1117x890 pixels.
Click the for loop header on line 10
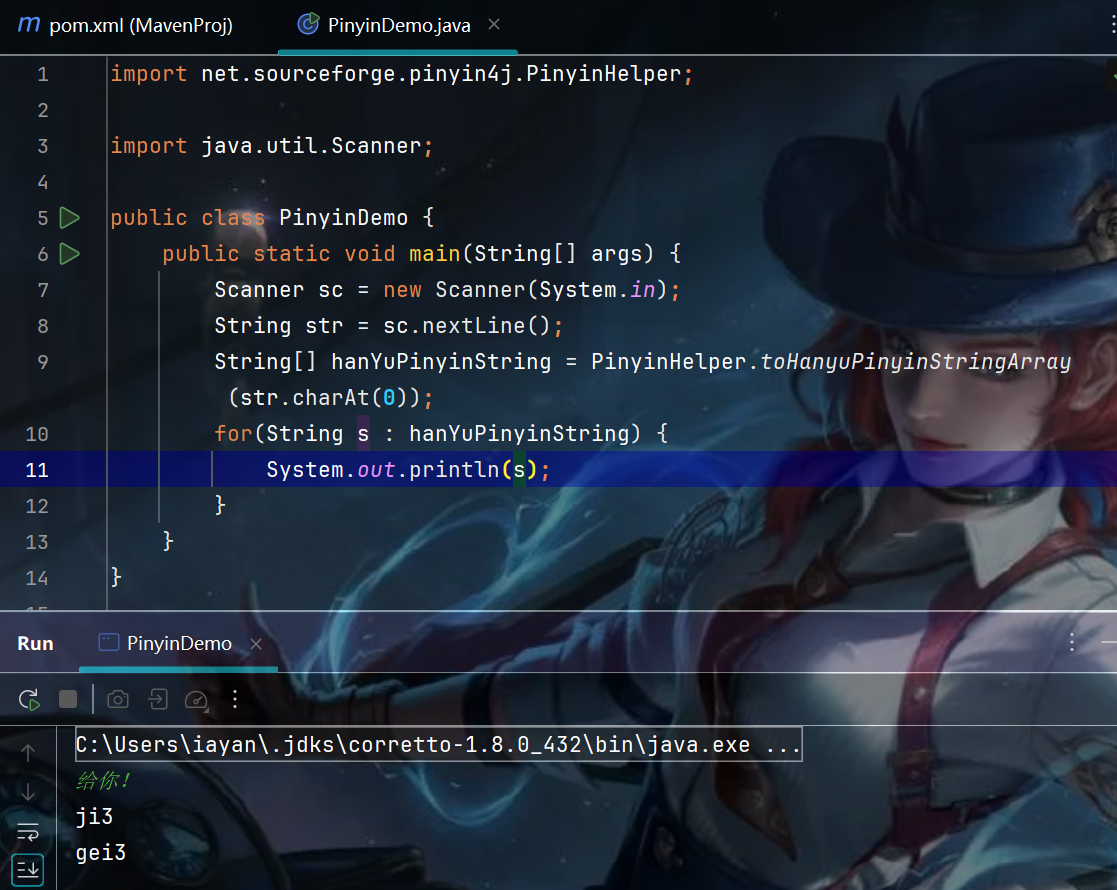click(442, 434)
